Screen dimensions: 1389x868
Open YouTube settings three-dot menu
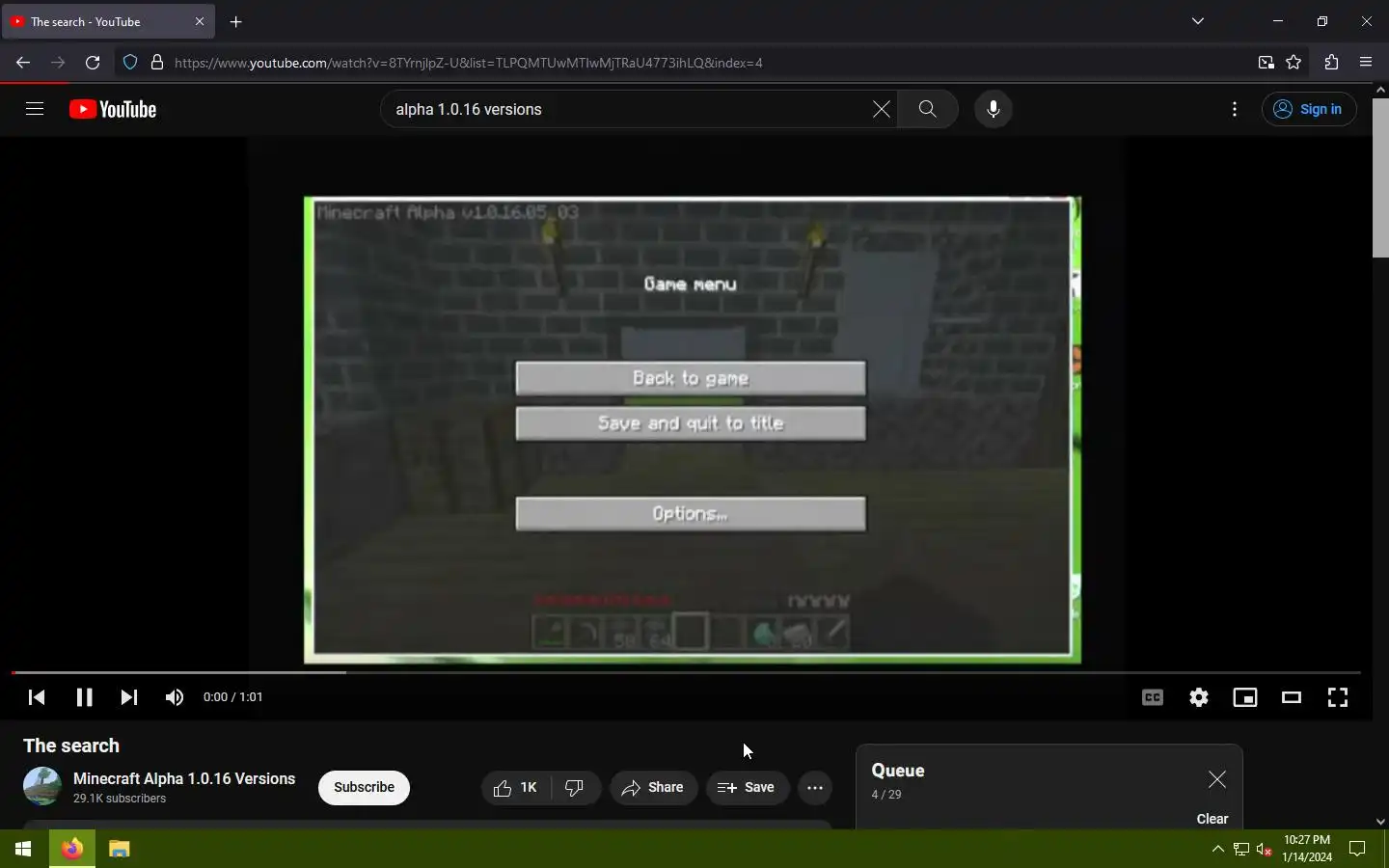coord(1235,109)
